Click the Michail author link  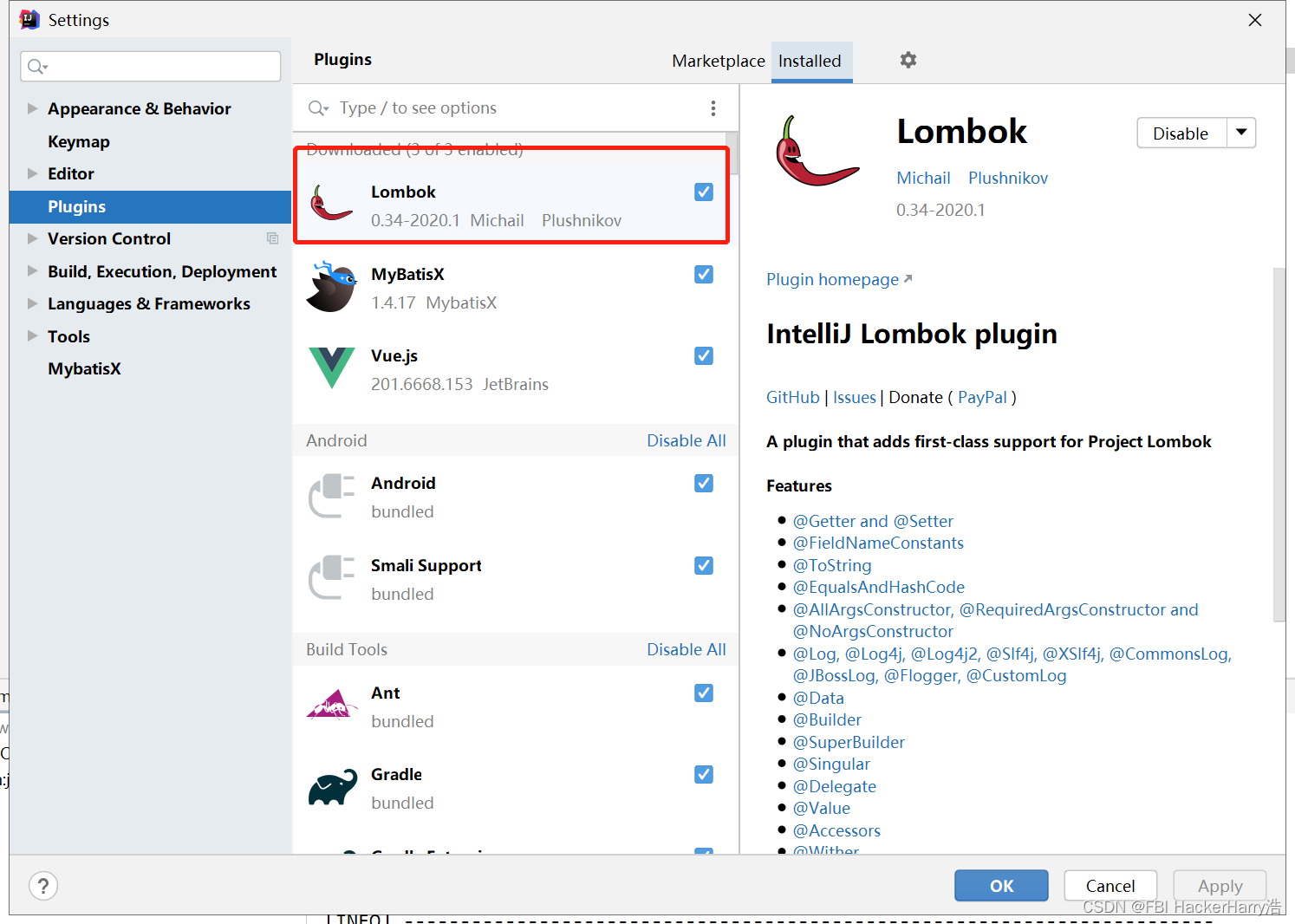tap(923, 178)
